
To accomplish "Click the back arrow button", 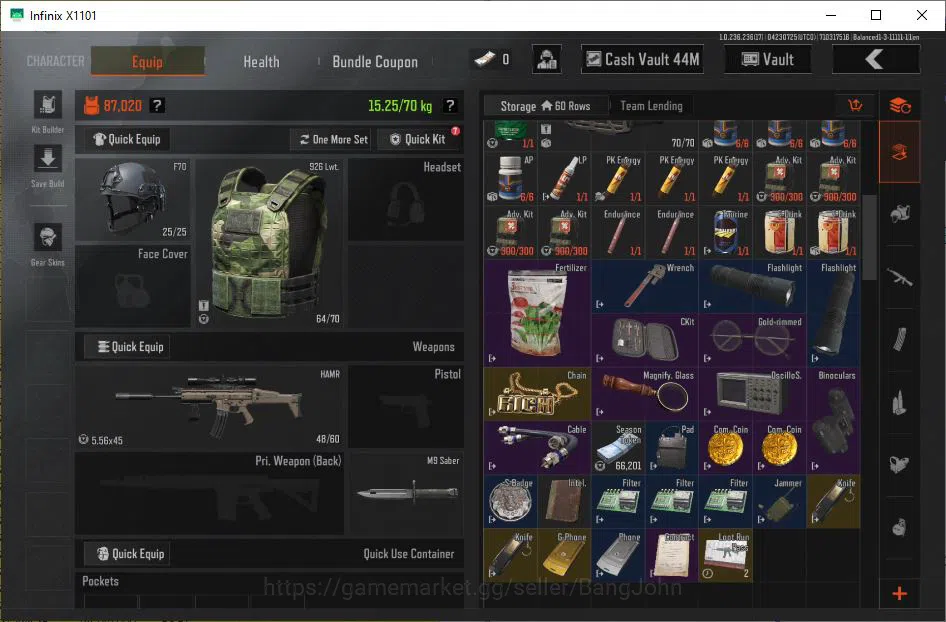I will tap(875, 59).
